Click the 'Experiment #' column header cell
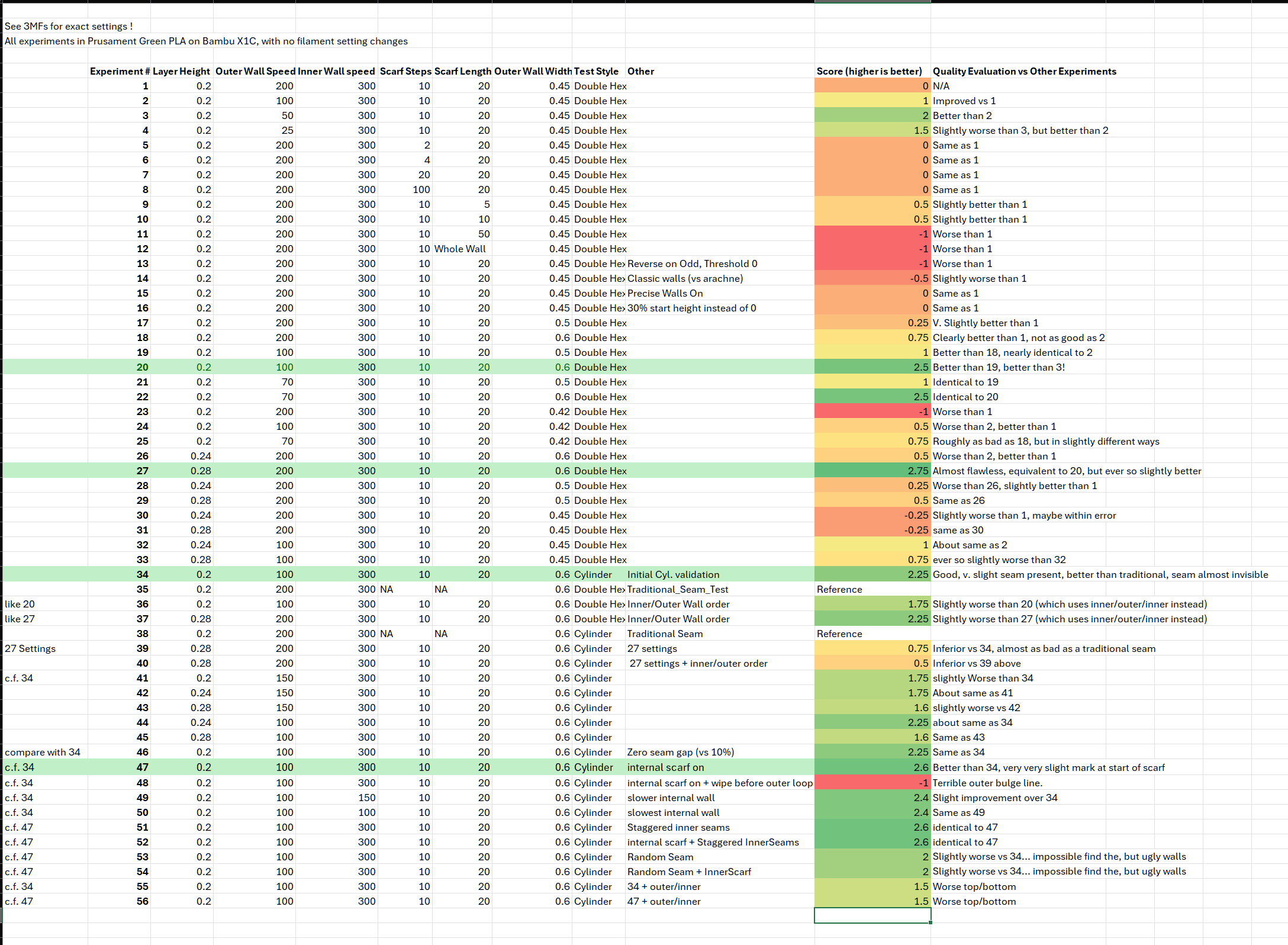 click(x=119, y=71)
